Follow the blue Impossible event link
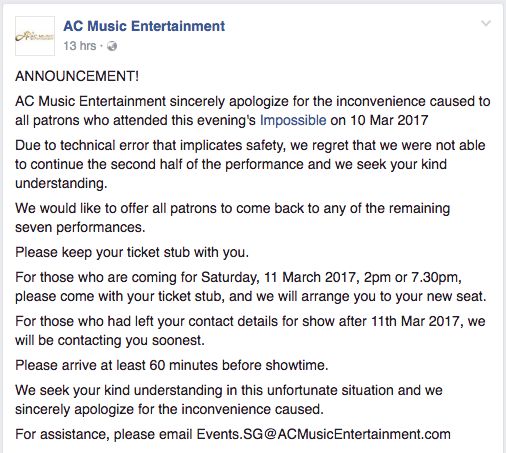The image size is (506, 453). tap(293, 120)
